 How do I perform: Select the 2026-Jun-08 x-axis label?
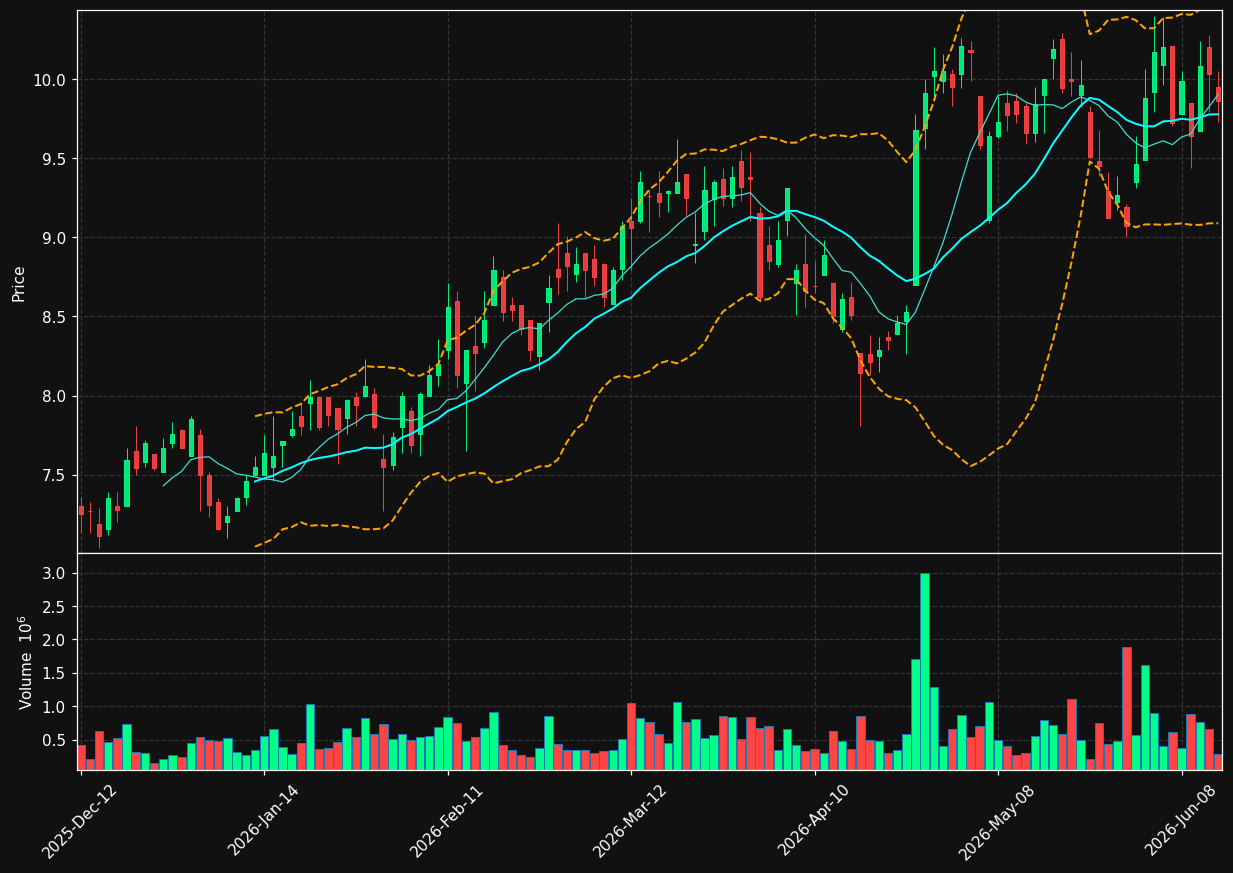pos(1180,822)
